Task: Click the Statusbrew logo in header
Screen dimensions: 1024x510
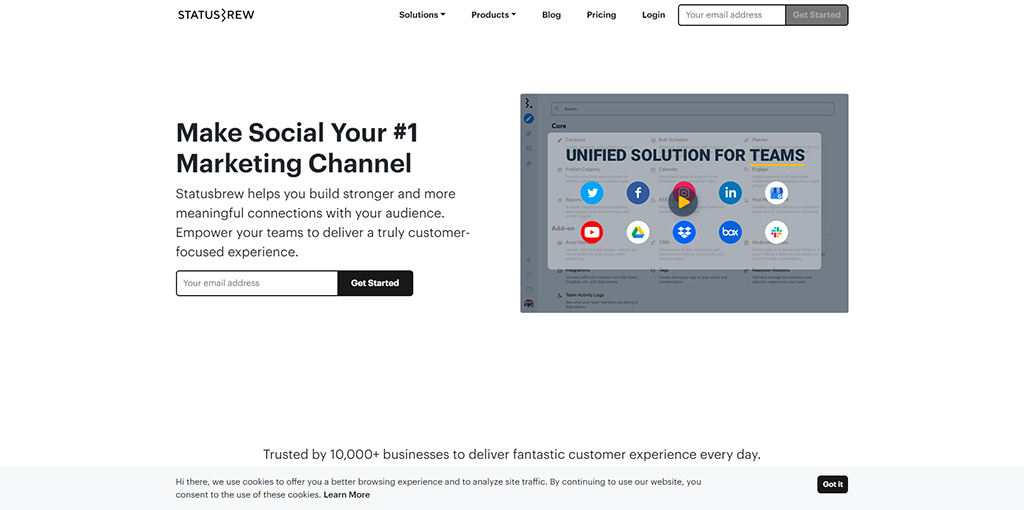Action: [216, 15]
